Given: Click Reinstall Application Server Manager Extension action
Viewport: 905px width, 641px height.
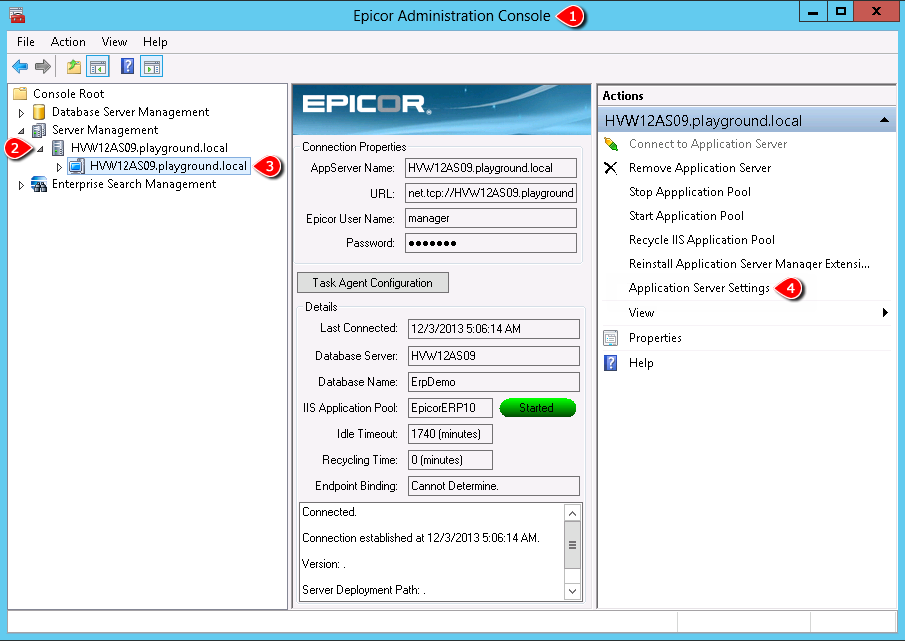Looking at the screenshot, I should (749, 264).
